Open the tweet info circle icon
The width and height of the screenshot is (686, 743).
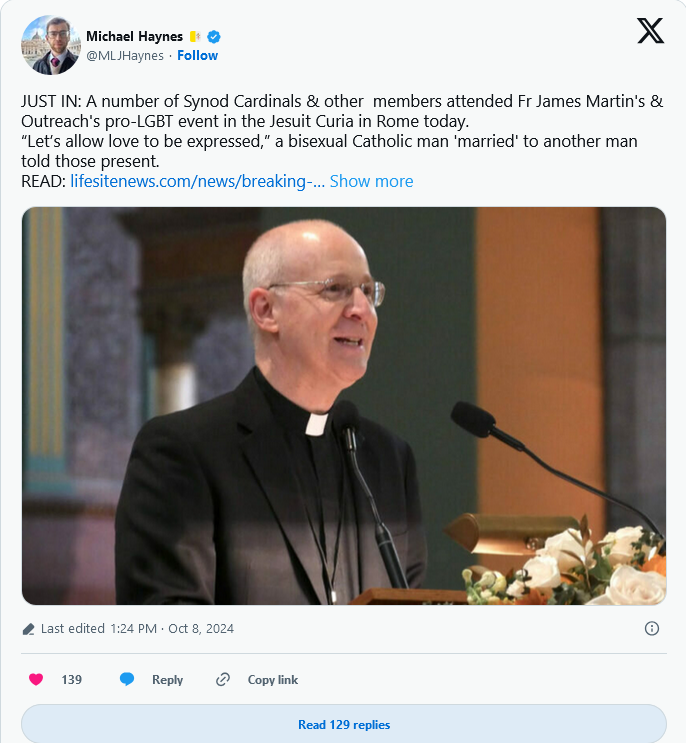tap(652, 628)
